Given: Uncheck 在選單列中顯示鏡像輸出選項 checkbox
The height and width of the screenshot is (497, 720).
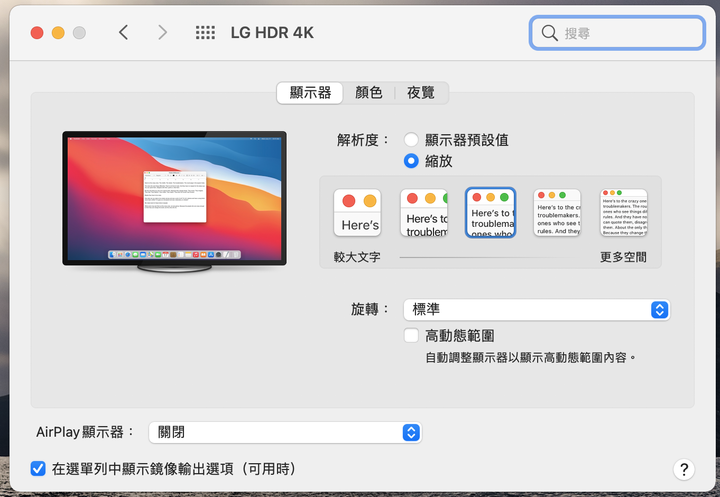Looking at the screenshot, I should 38,469.
